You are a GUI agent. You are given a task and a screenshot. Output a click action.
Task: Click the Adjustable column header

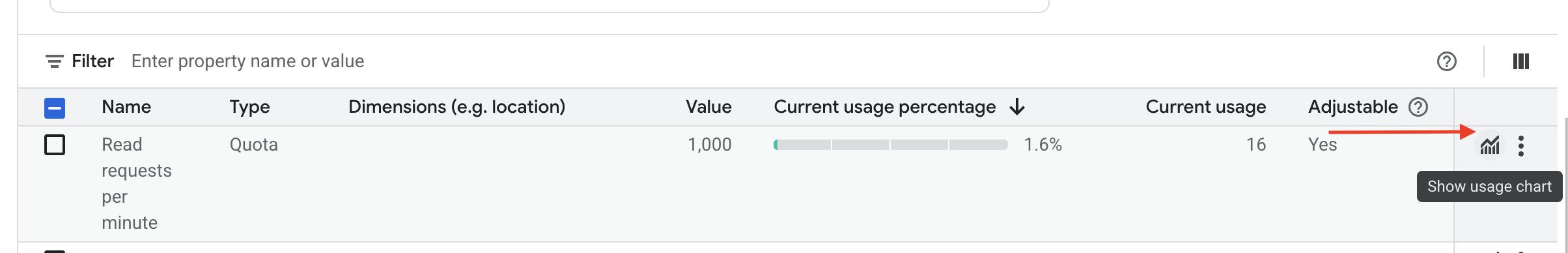pyautogui.click(x=1352, y=107)
